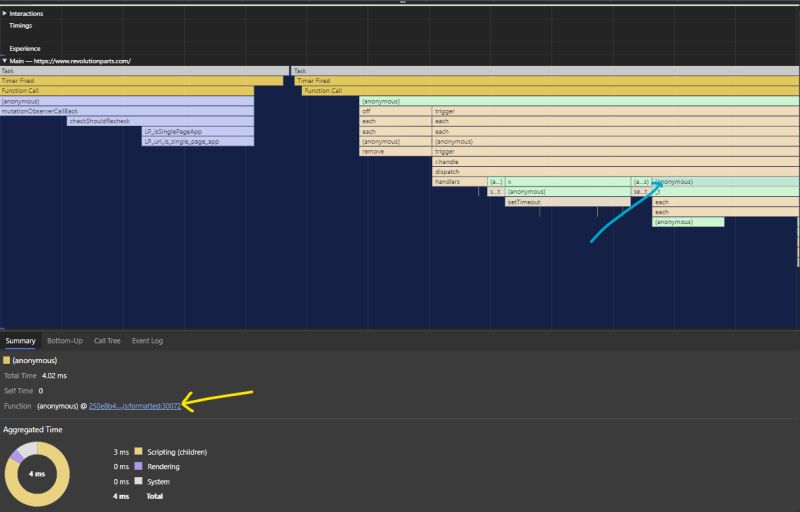Switch to the Bottom-Up tab
800x512 pixels.
point(65,341)
